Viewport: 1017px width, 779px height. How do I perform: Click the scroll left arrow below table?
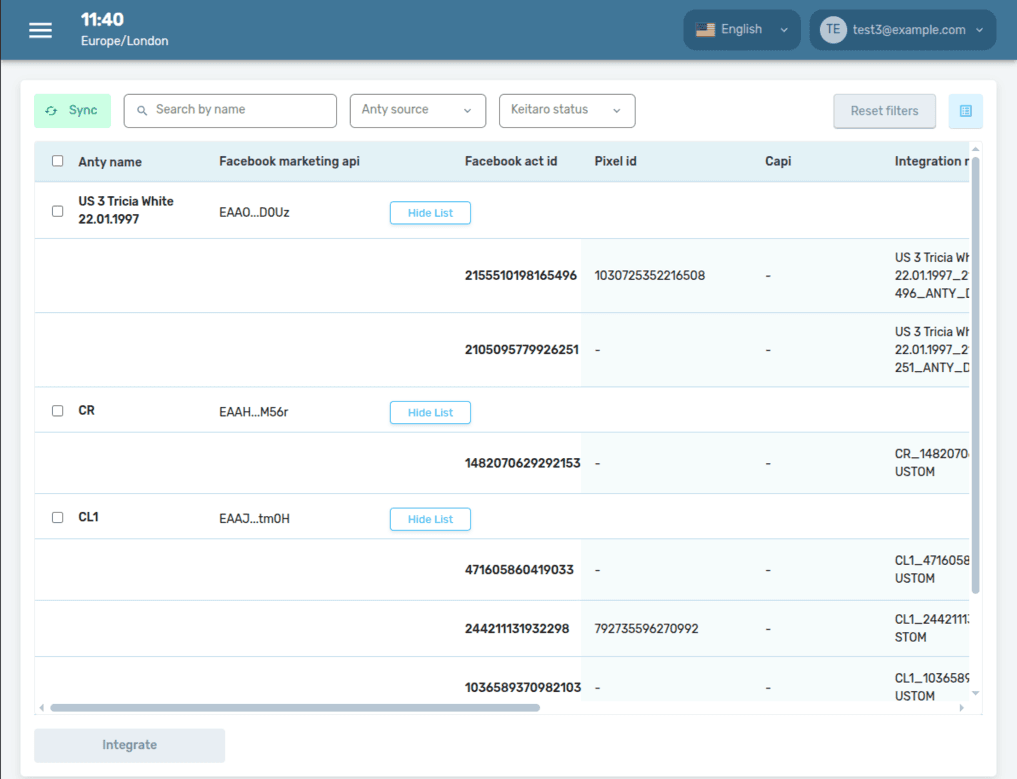pyautogui.click(x=42, y=708)
